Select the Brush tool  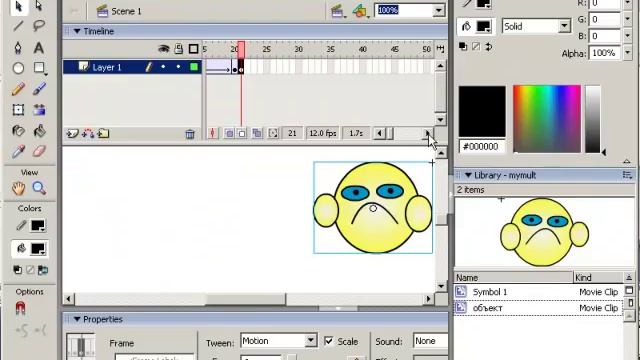click(39, 89)
